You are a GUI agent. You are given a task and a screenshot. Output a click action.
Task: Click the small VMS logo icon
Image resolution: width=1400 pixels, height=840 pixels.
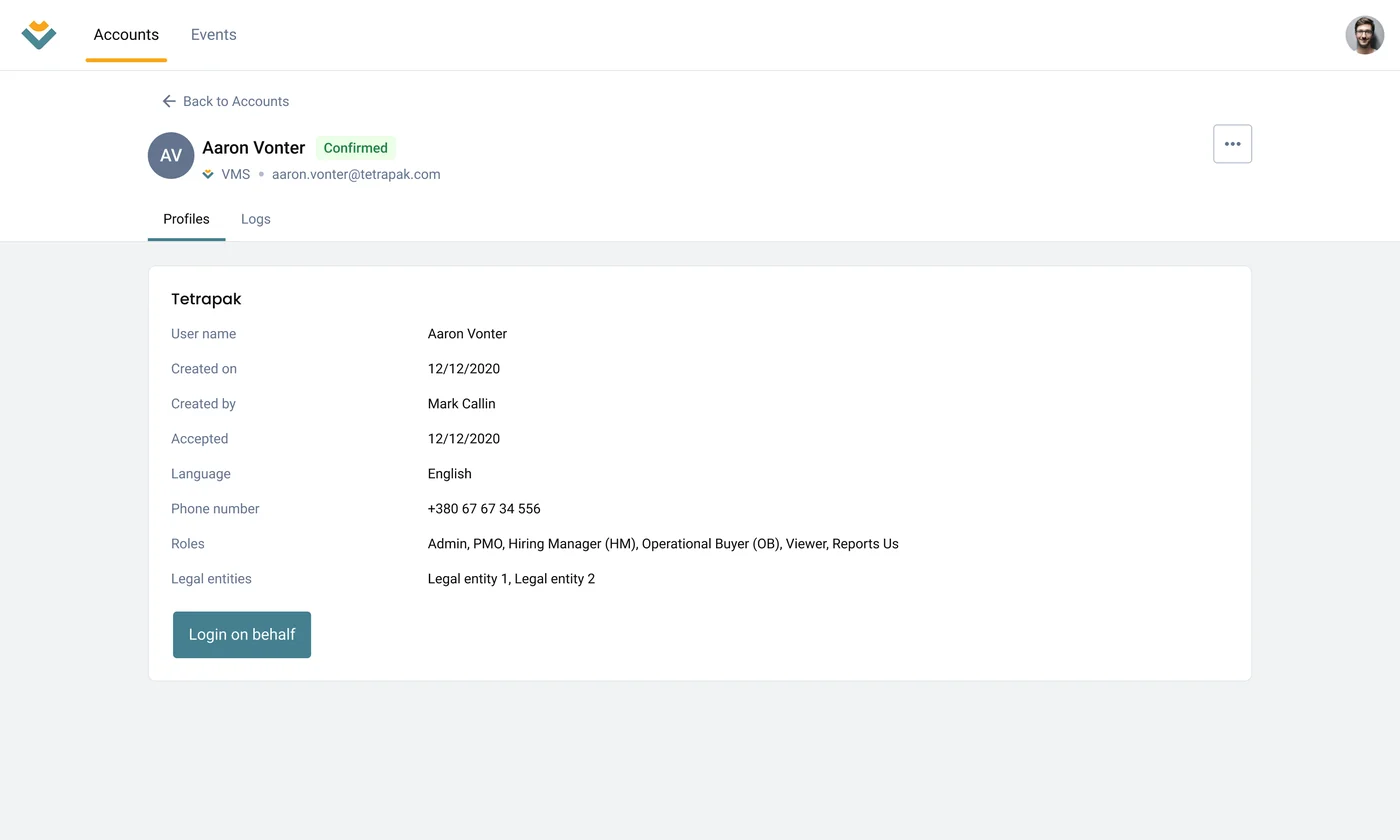208,174
